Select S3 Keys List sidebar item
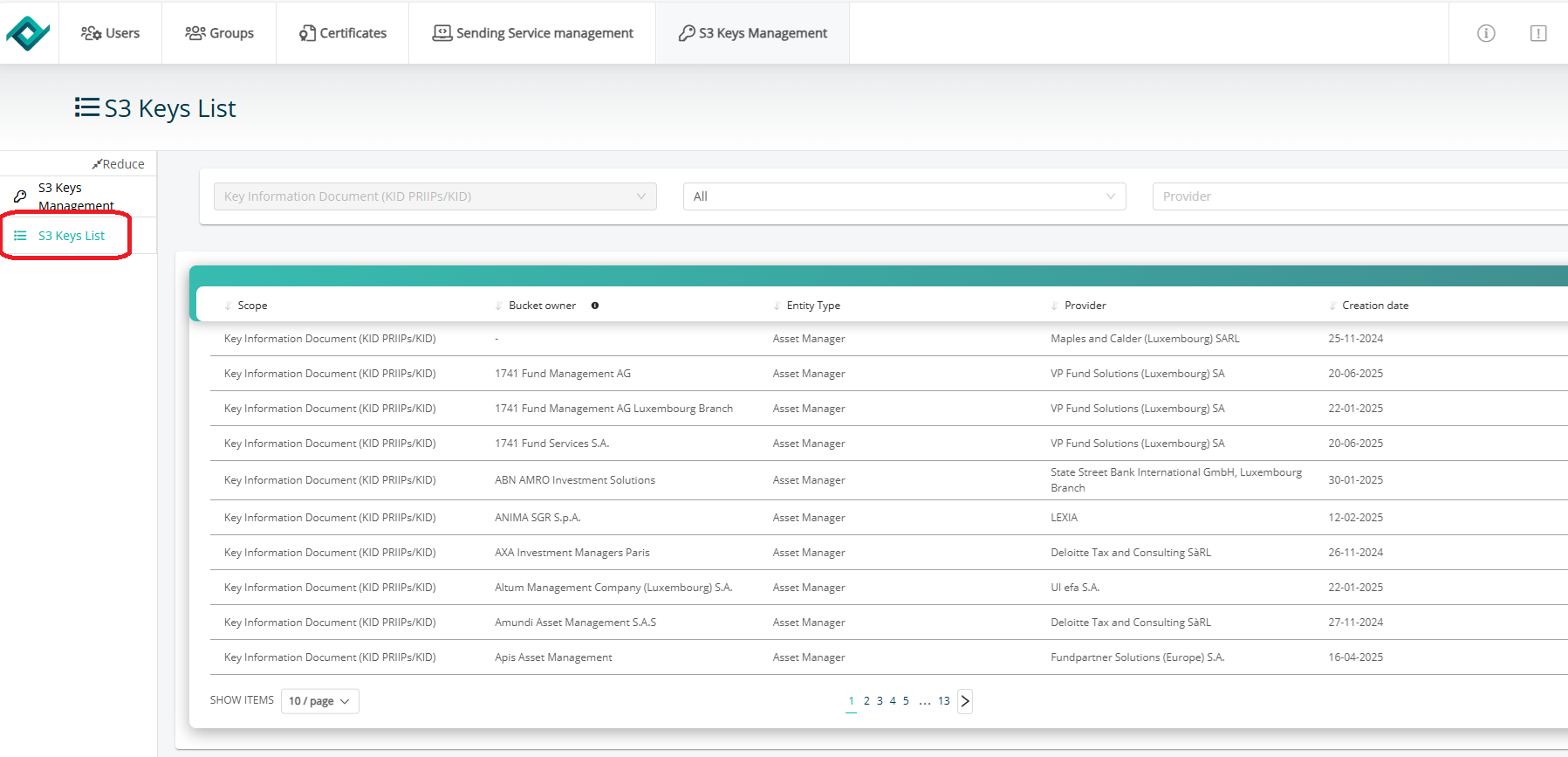Image resolution: width=1568 pixels, height=757 pixels. click(x=71, y=236)
